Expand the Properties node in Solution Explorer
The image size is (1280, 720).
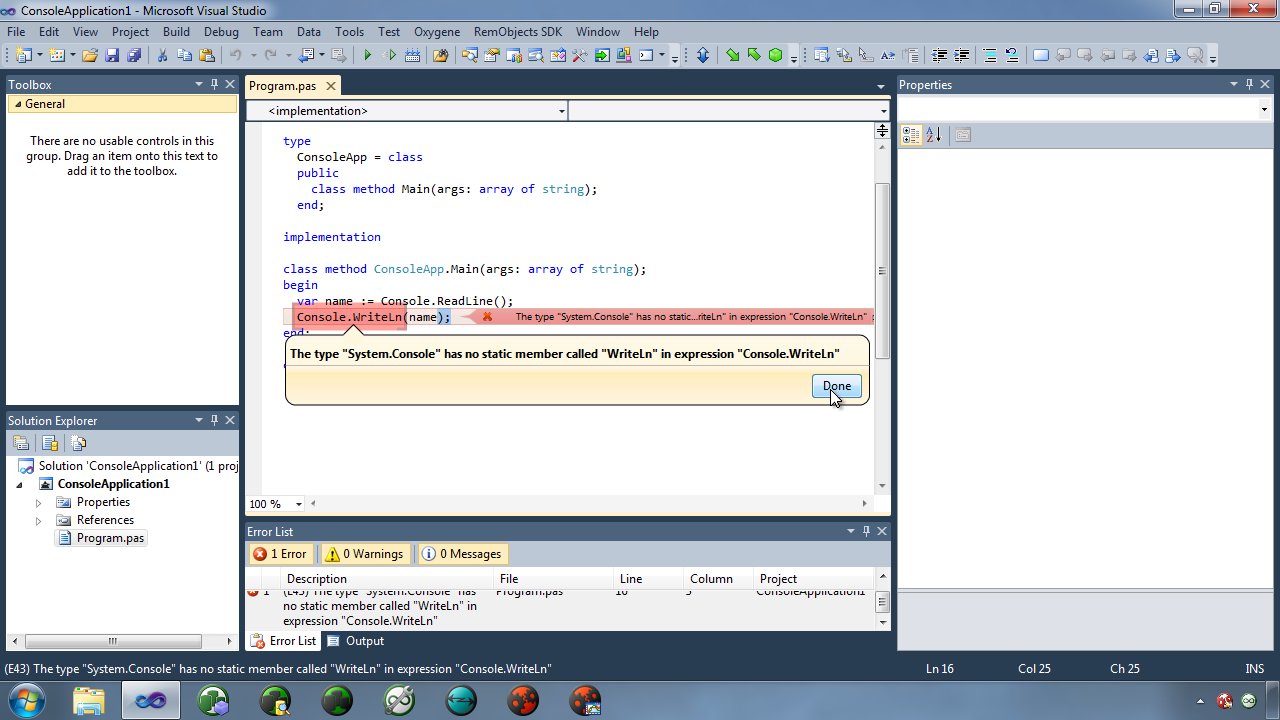[39, 503]
